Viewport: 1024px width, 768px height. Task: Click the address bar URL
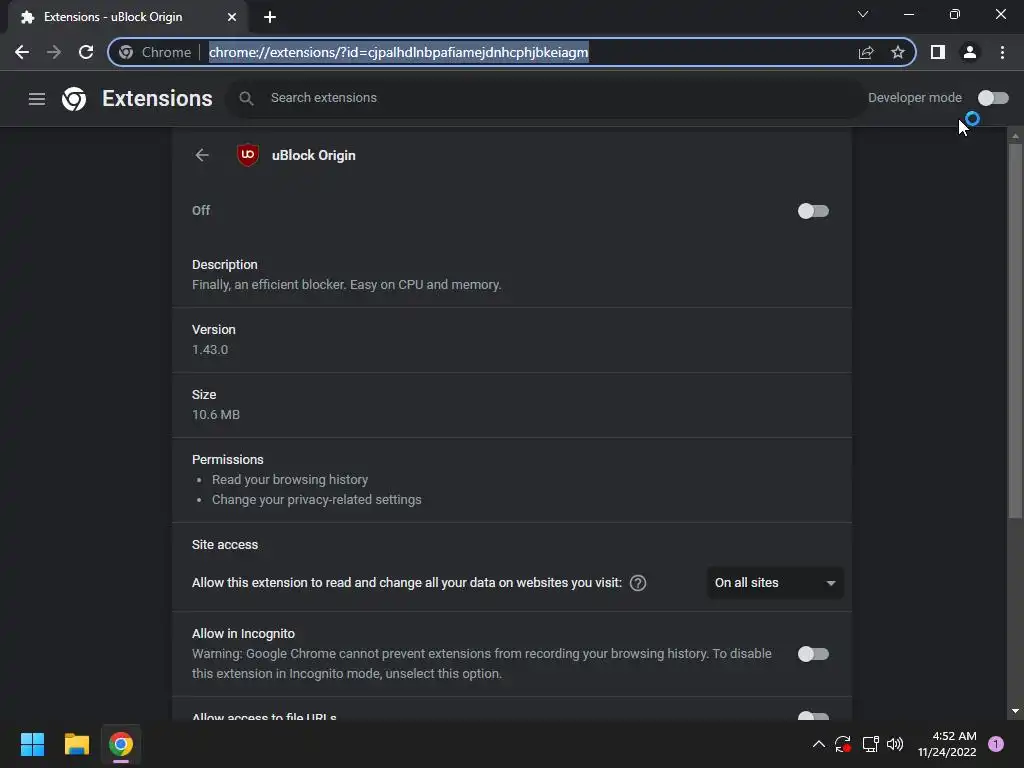[x=398, y=52]
